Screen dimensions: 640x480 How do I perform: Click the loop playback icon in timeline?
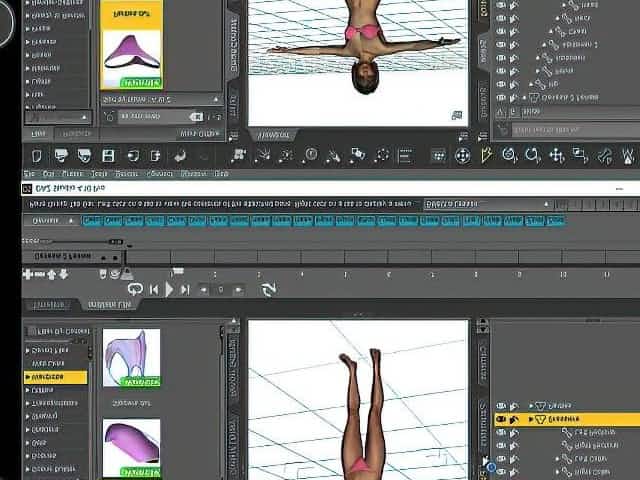(134, 289)
